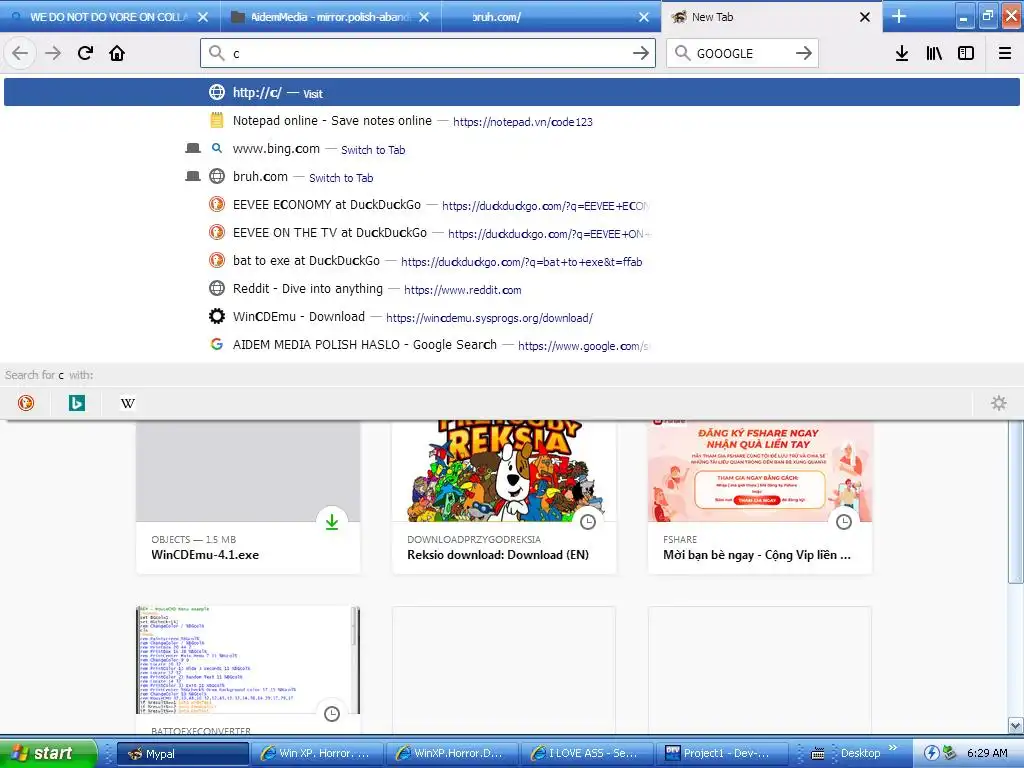1024x768 pixels.
Task: Click history clock badge on Reksio tile
Action: (588, 522)
